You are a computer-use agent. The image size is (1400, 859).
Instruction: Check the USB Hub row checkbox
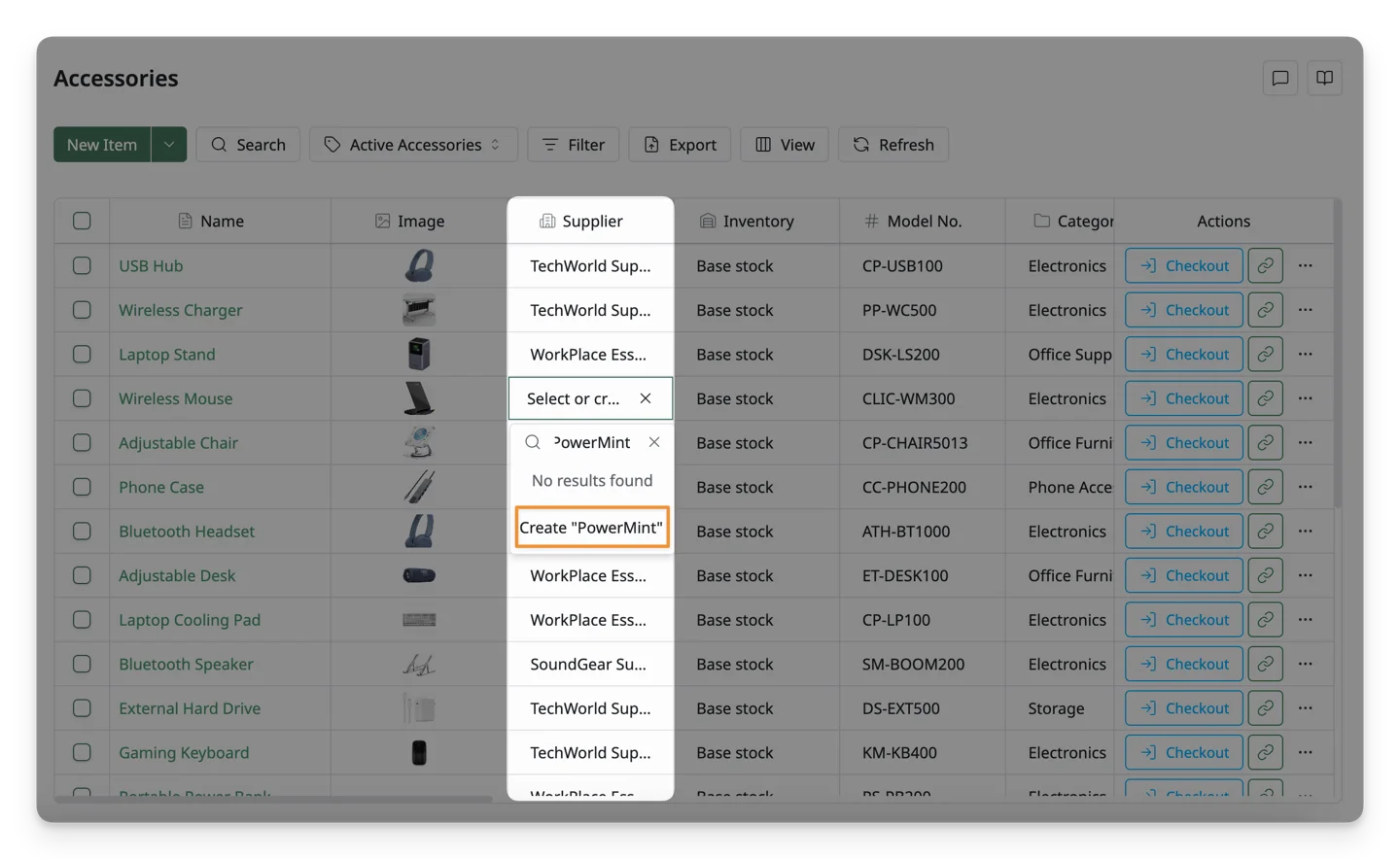point(82,265)
